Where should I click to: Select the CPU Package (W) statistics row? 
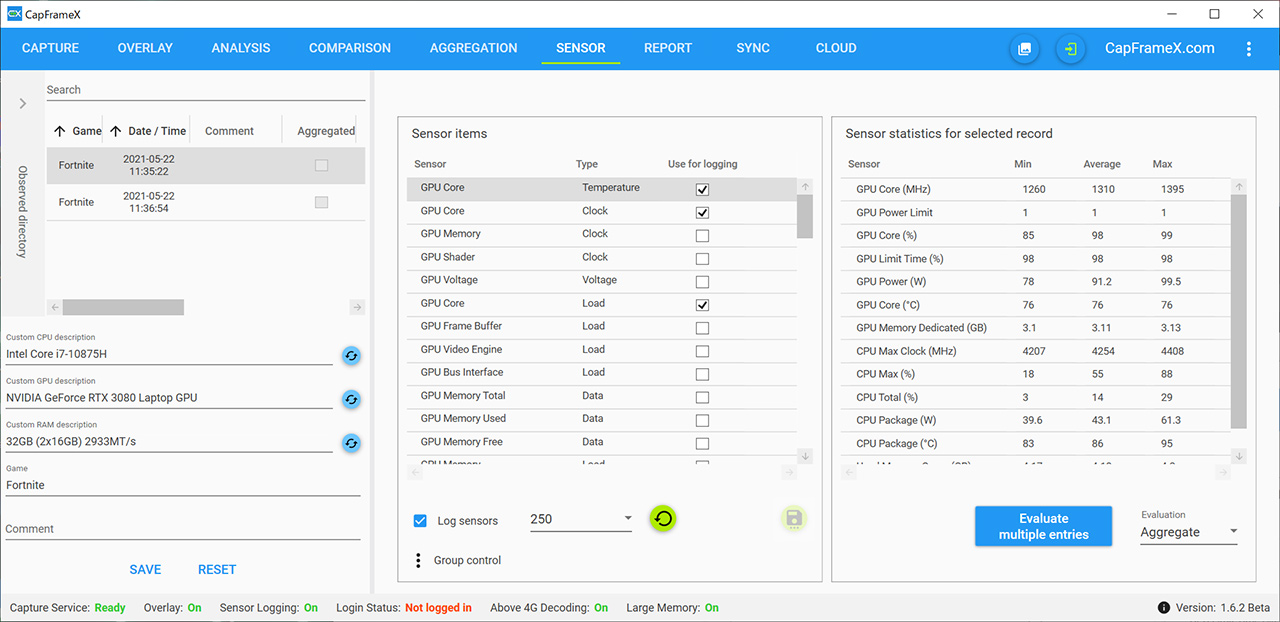tap(1035, 420)
